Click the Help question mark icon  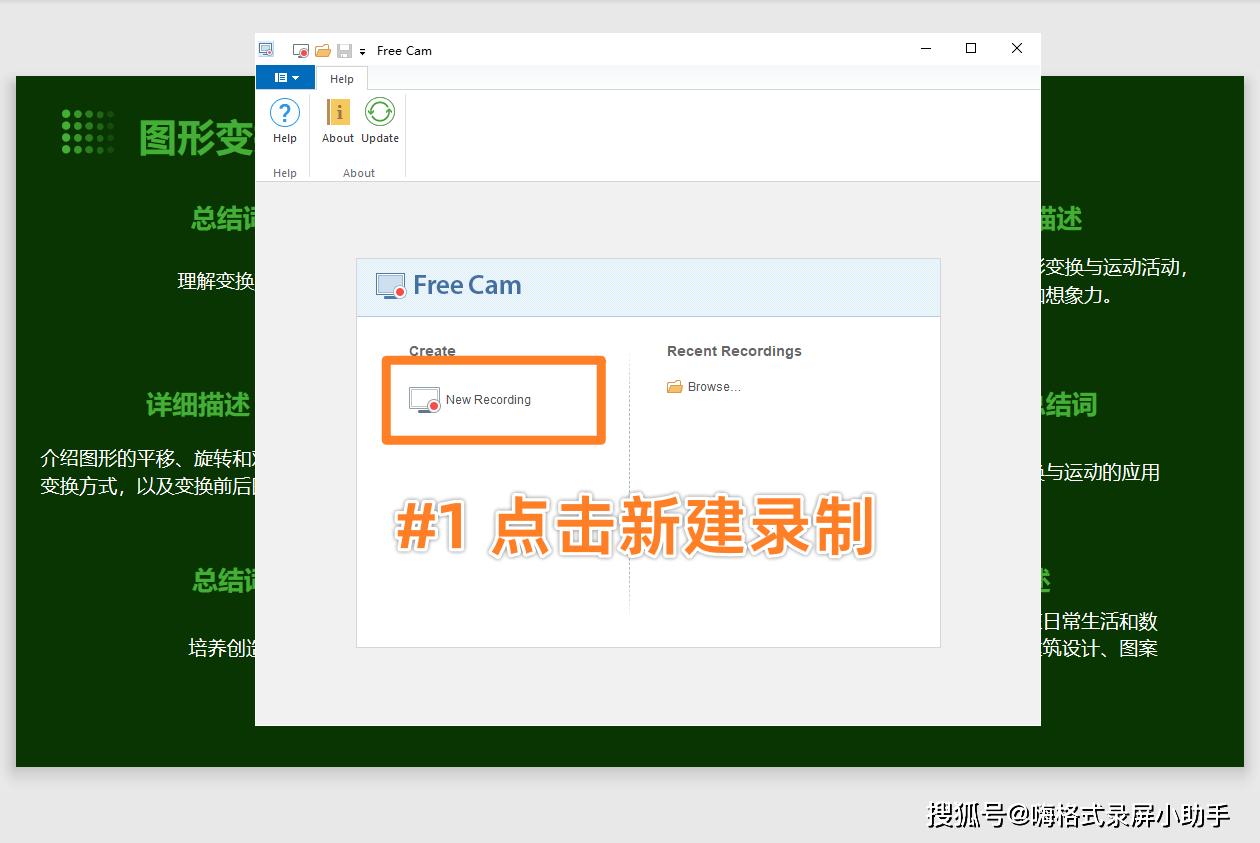[285, 113]
